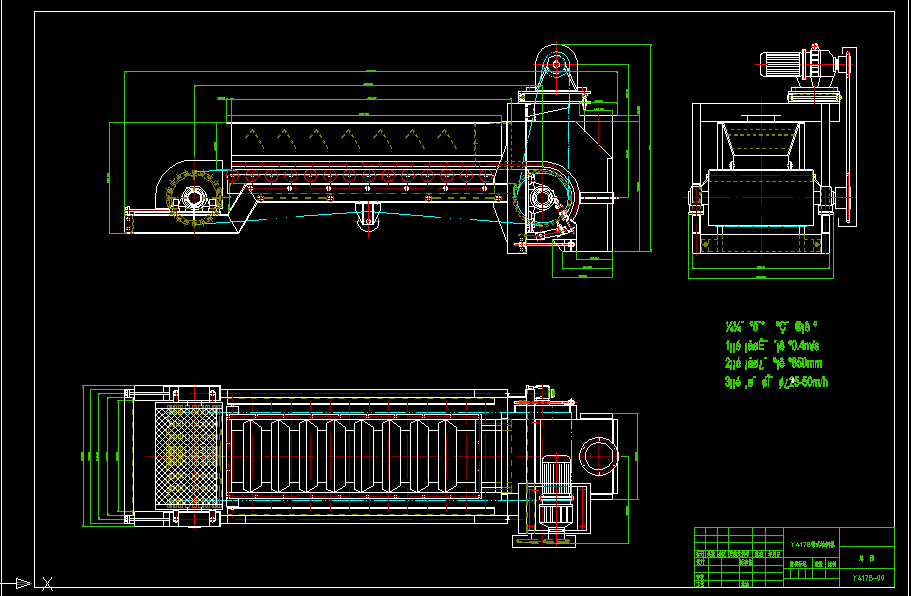
Task: Select the electric motor atop the end view
Action: tap(786, 63)
